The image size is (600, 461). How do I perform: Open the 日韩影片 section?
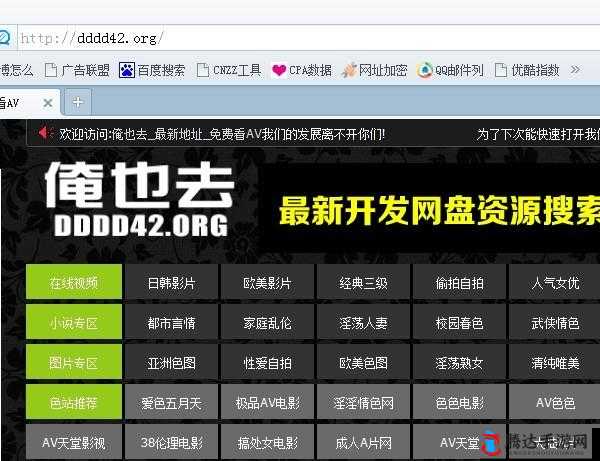tap(171, 282)
